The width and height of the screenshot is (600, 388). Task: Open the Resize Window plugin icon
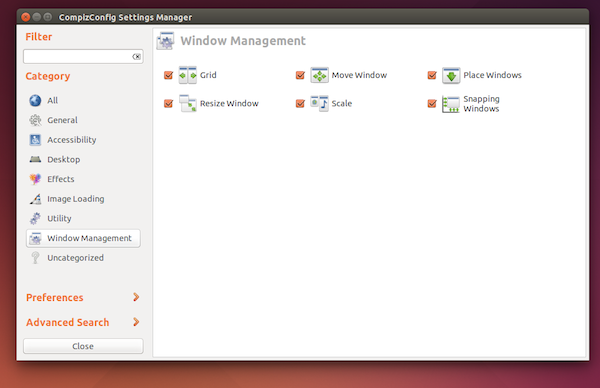[x=188, y=103]
